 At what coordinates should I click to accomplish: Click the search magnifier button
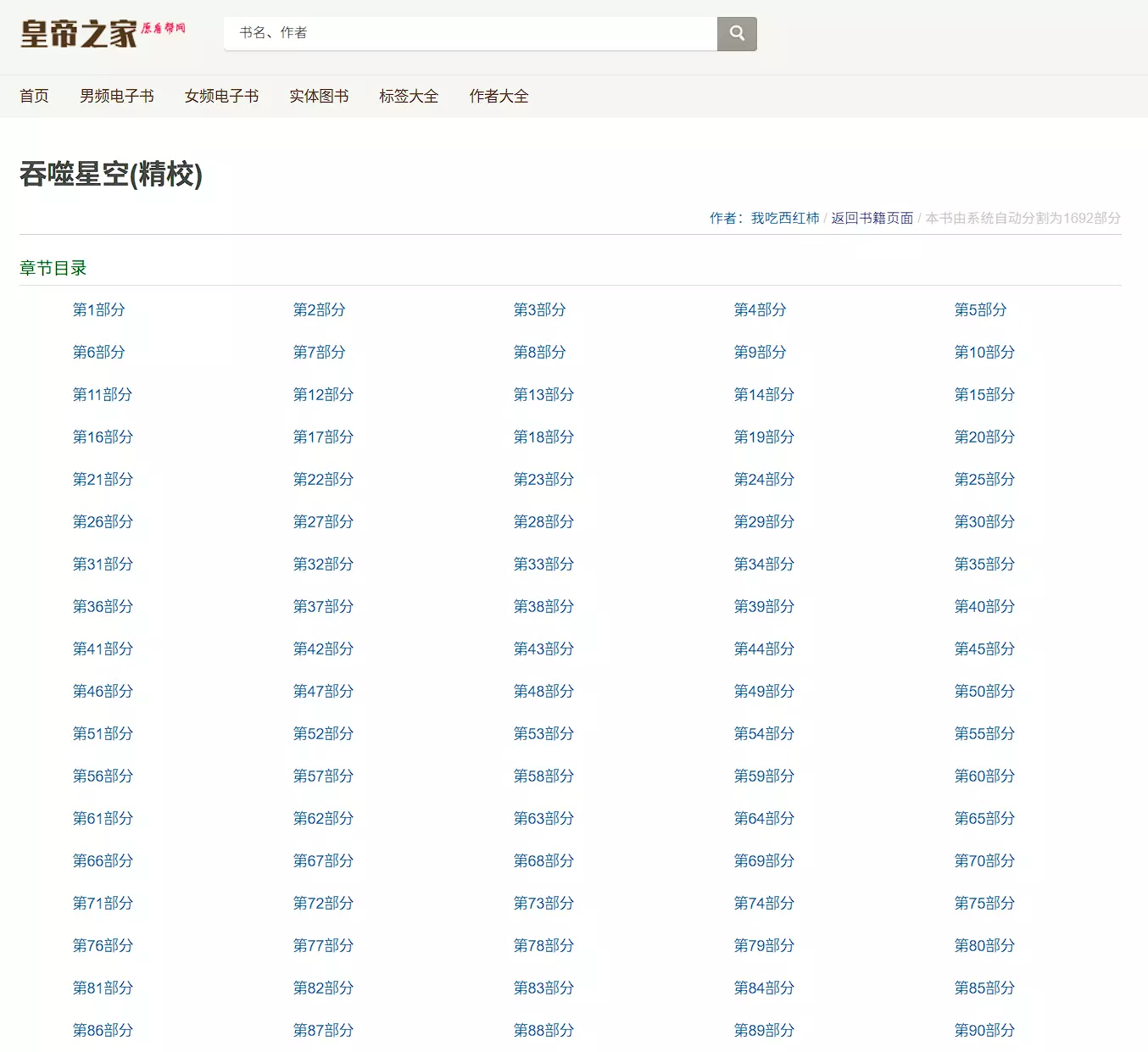(737, 34)
